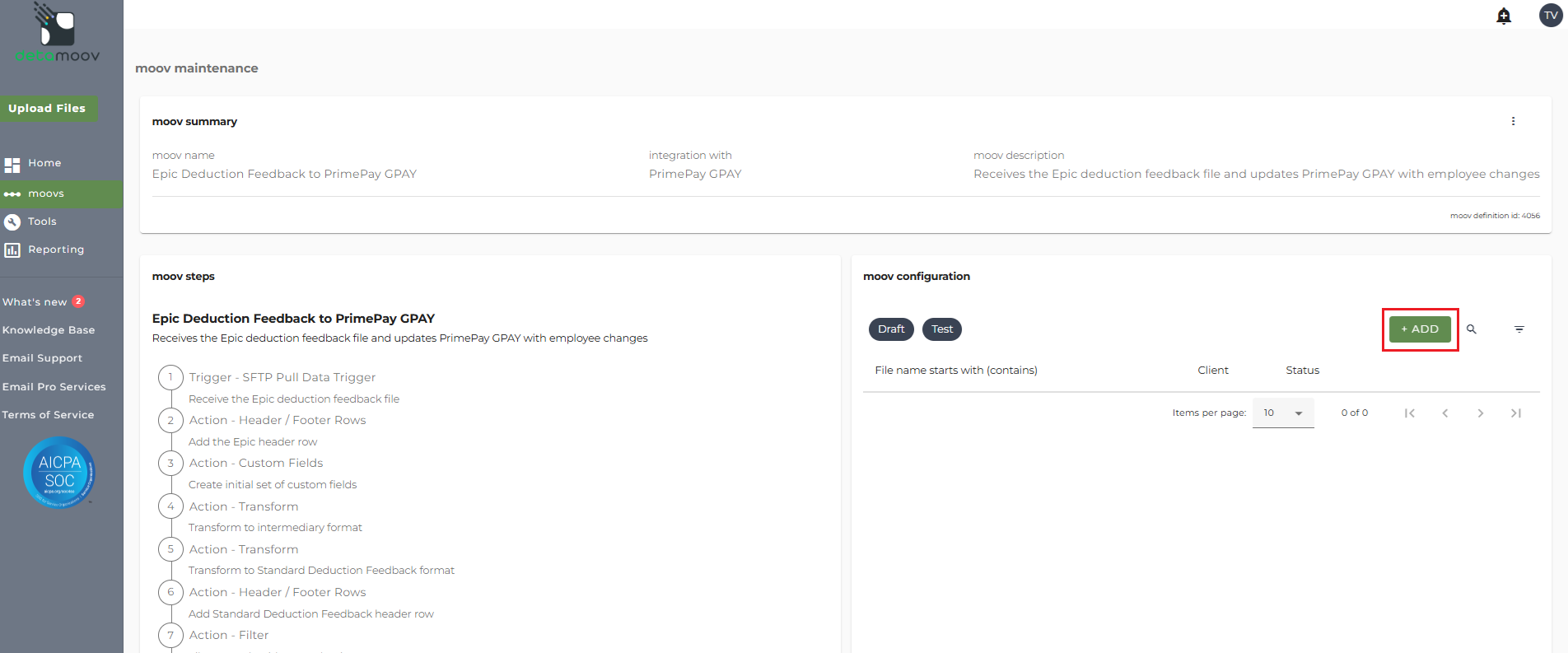Open What's new link
Viewport: 1568px width, 653px height.
(x=35, y=302)
